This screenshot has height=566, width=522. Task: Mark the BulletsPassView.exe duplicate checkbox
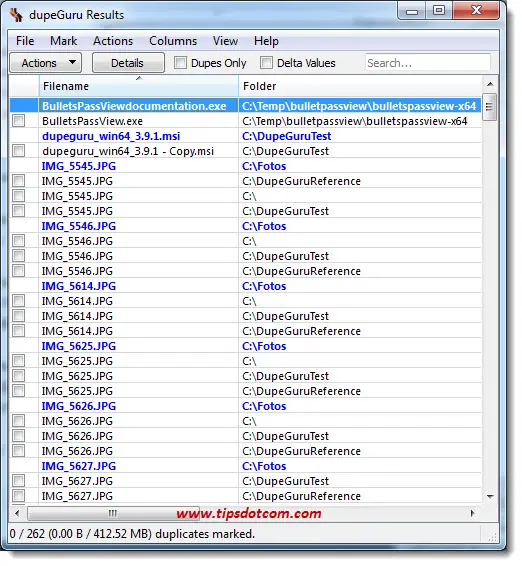click(x=18, y=121)
